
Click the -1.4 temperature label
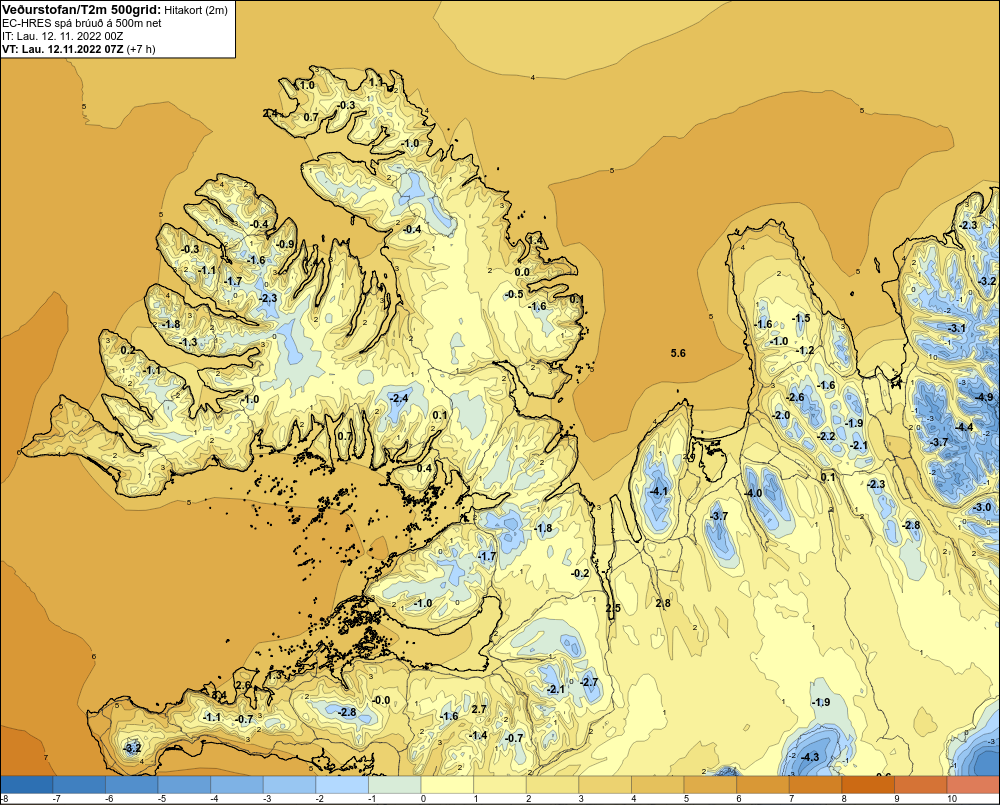click(x=478, y=735)
